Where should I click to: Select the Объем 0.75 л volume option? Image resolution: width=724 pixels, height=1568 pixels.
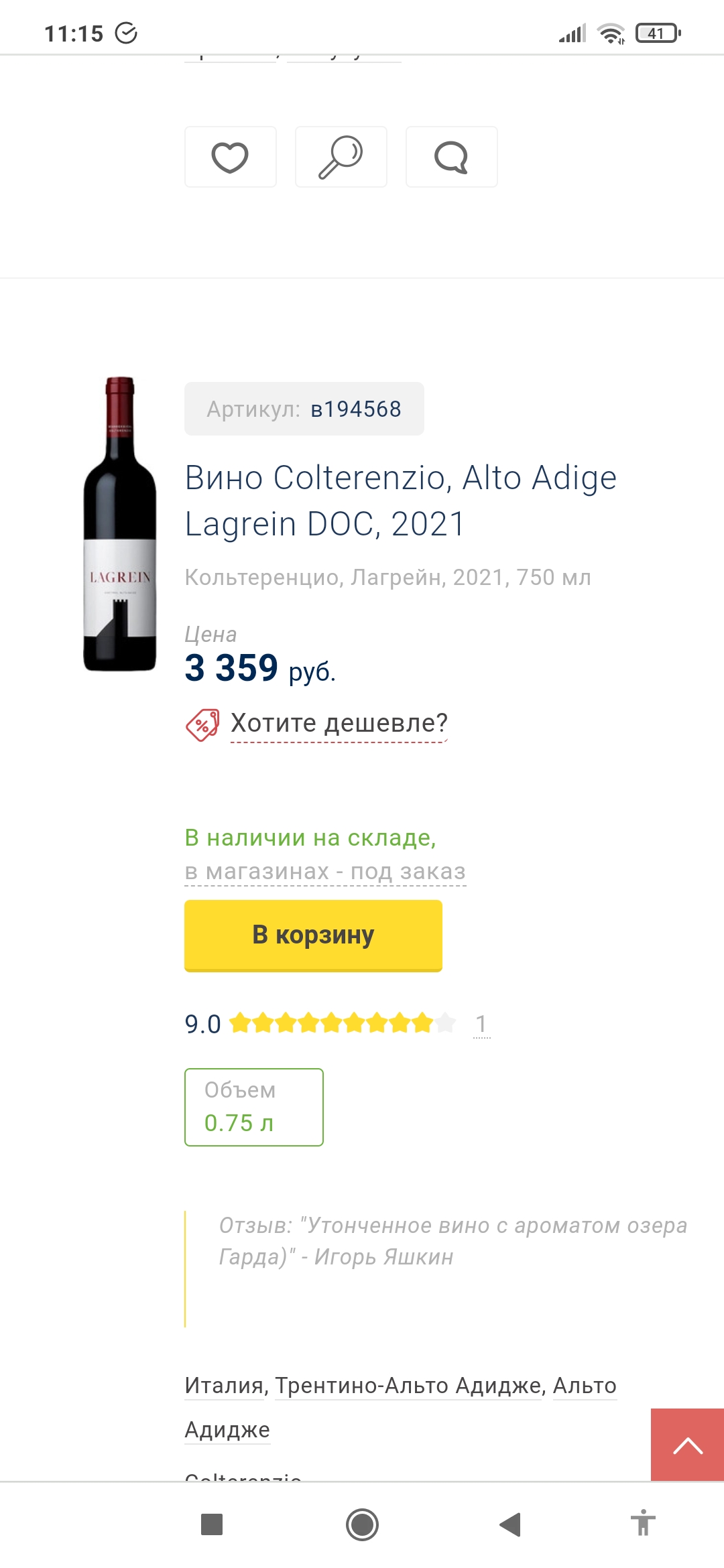[253, 1107]
